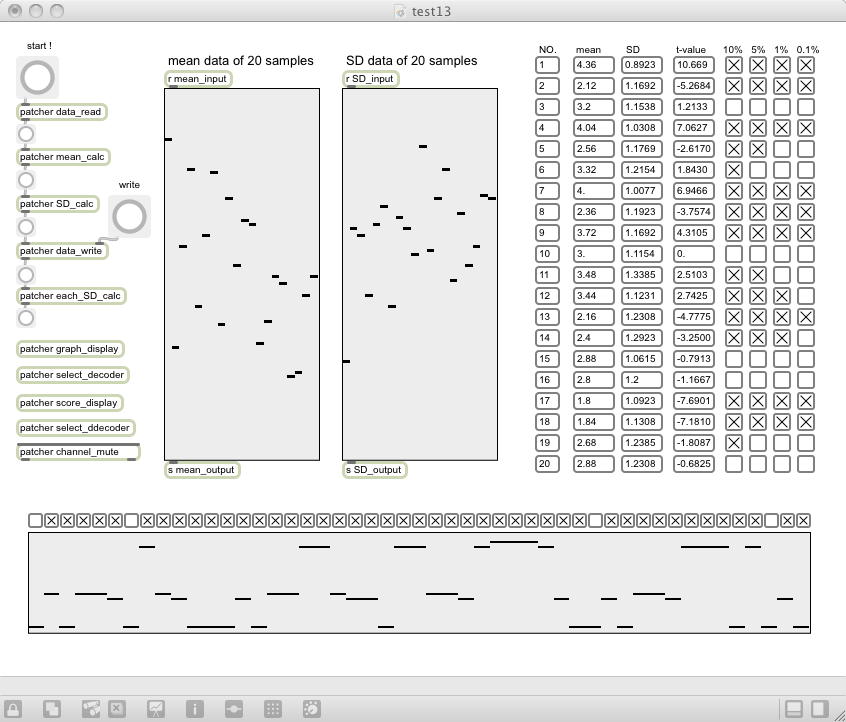
Task: Click the SD number box showing 1.3385
Action: (642, 275)
